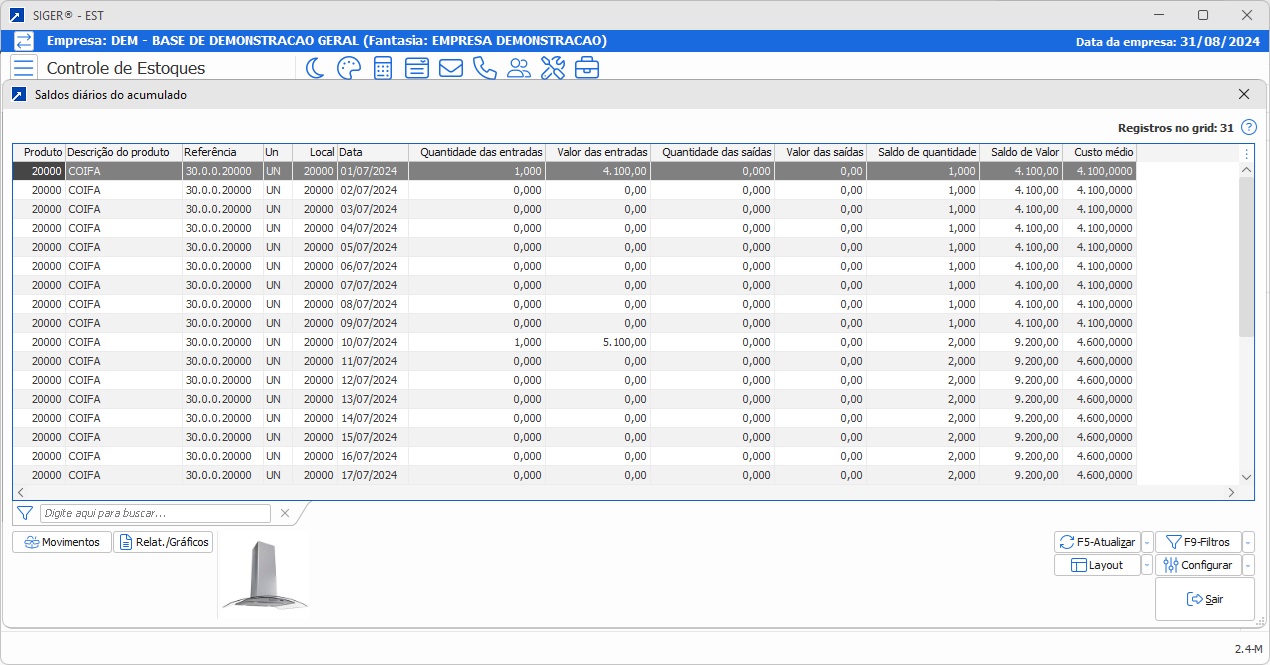Open Relat./Gráficos reports button
This screenshot has width=1270, height=665.
point(163,542)
